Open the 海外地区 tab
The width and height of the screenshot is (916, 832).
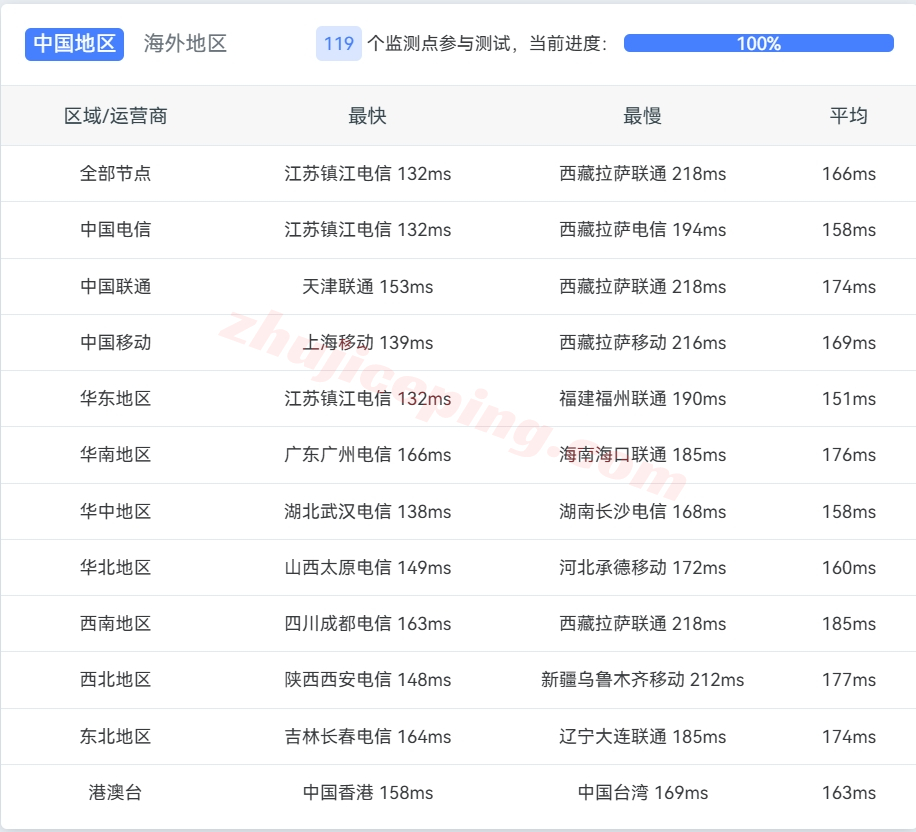point(185,44)
